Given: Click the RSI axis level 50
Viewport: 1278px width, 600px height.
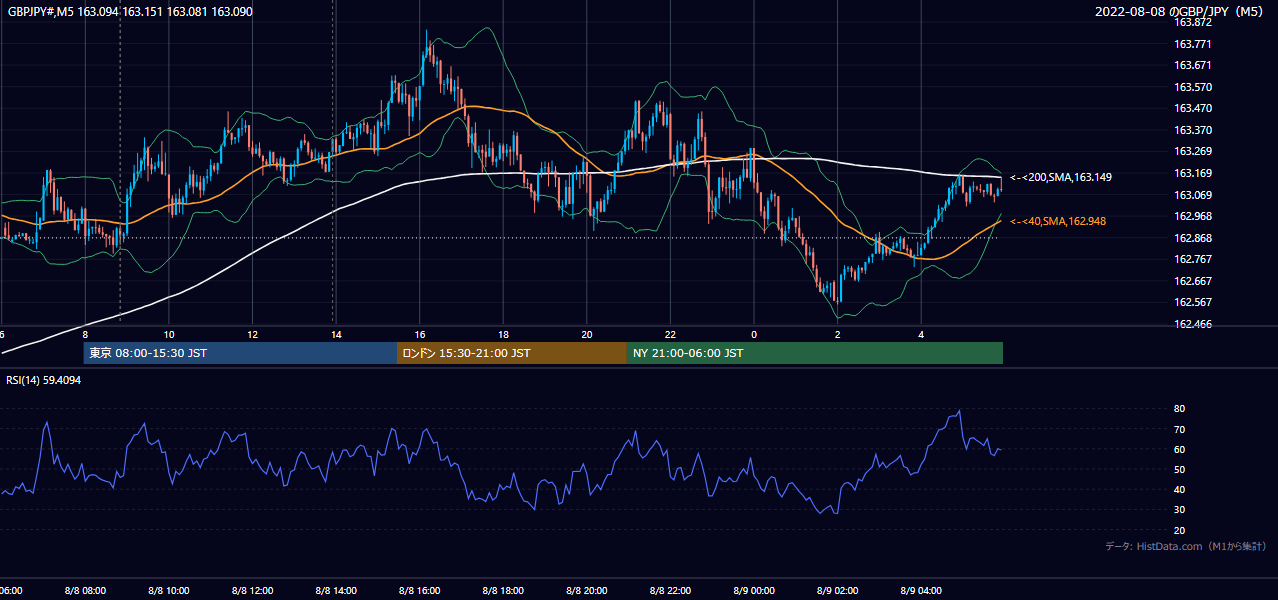Looking at the screenshot, I should pos(1179,470).
